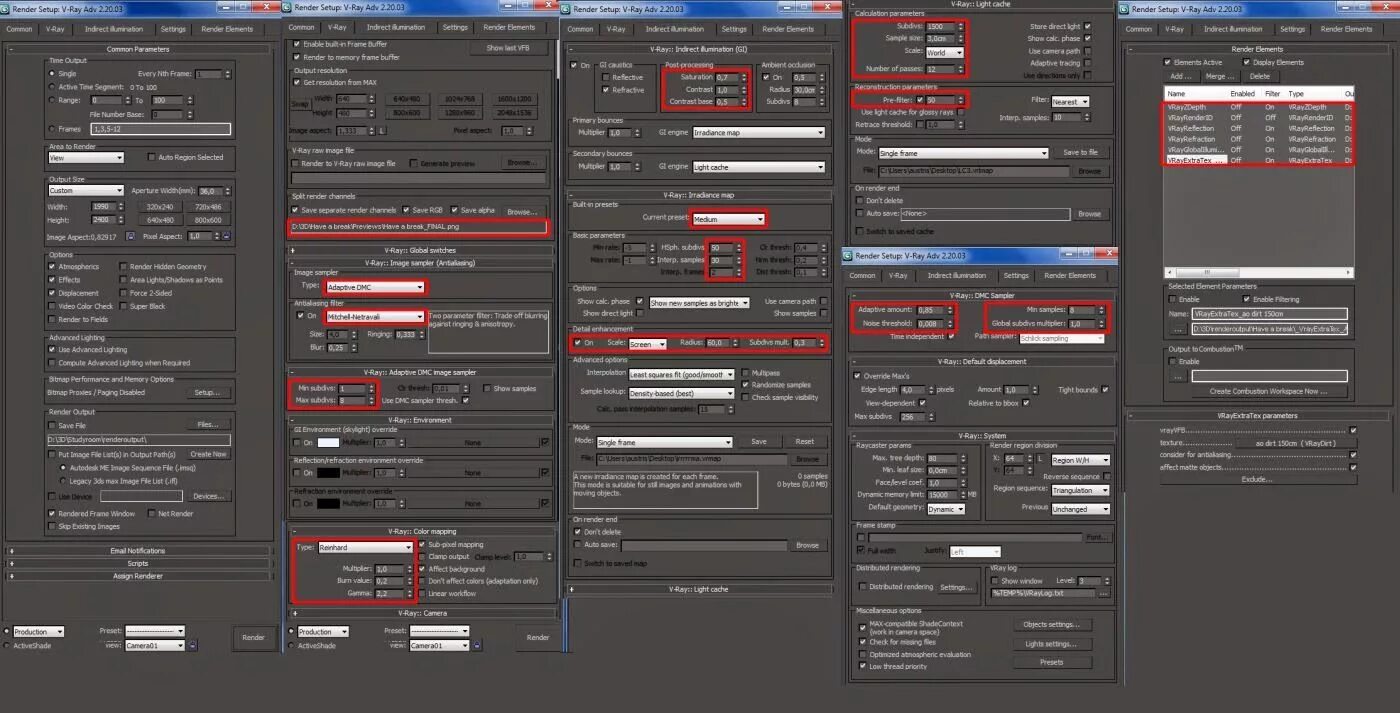Select the Range radio button in Time Output

pos(54,100)
